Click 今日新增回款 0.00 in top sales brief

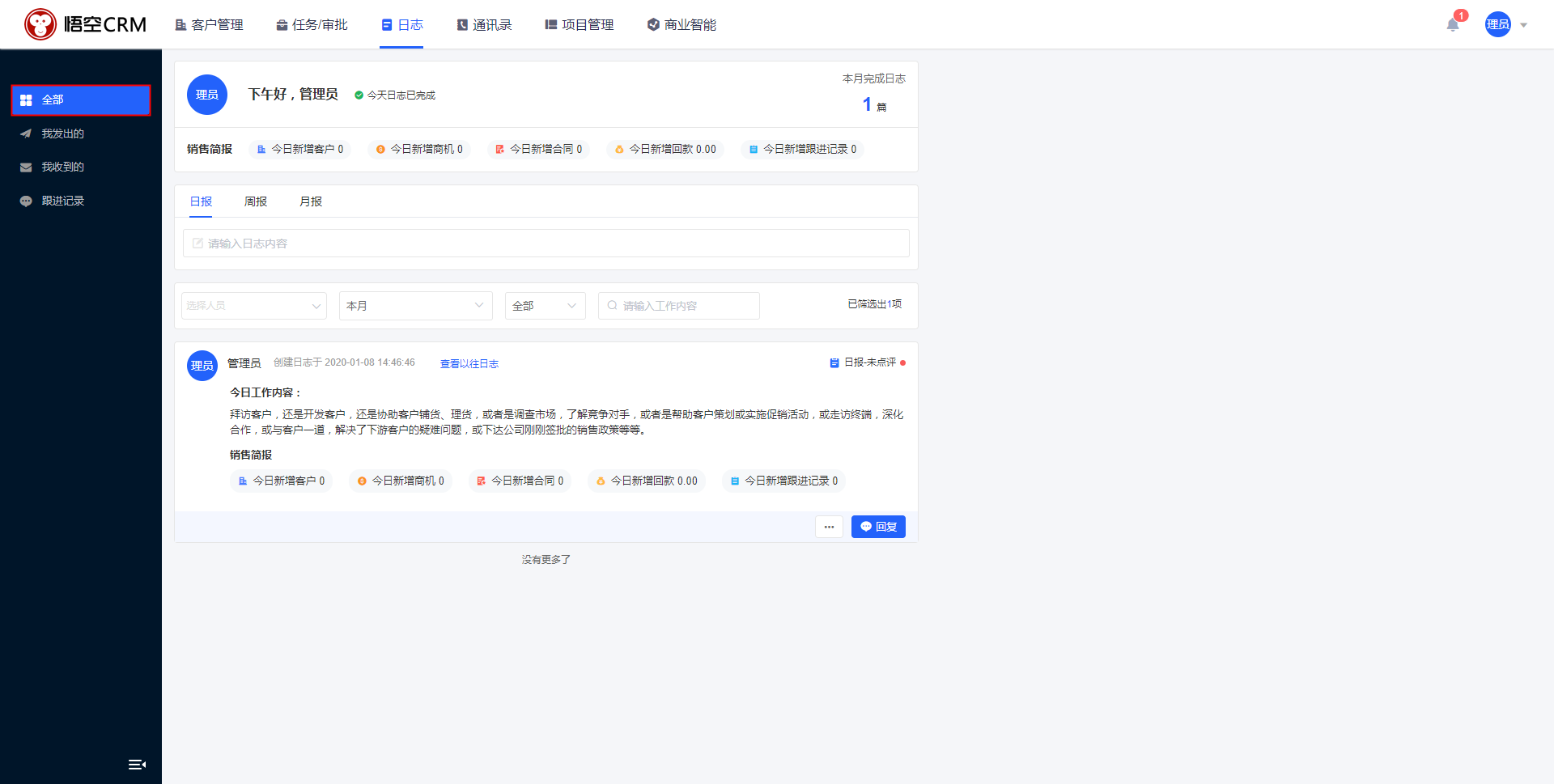[664, 149]
